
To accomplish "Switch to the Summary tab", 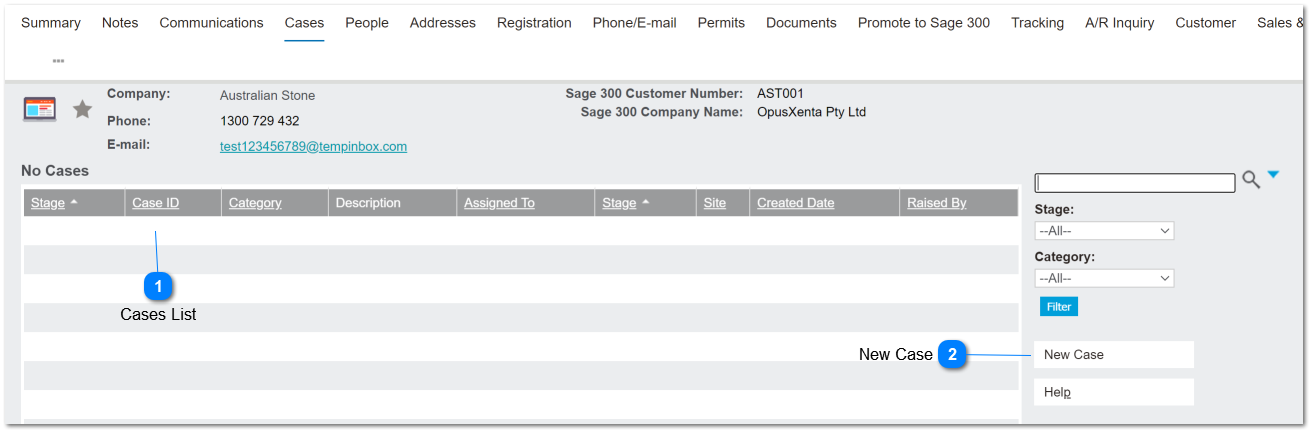I will [51, 23].
